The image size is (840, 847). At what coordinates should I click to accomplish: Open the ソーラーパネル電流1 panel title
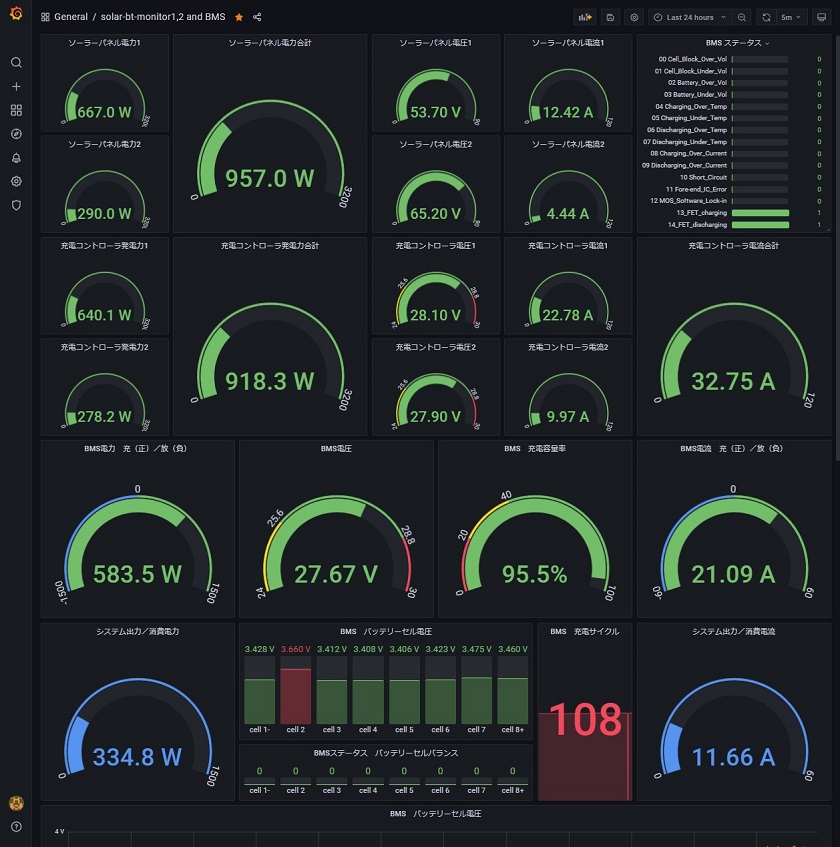[568, 43]
